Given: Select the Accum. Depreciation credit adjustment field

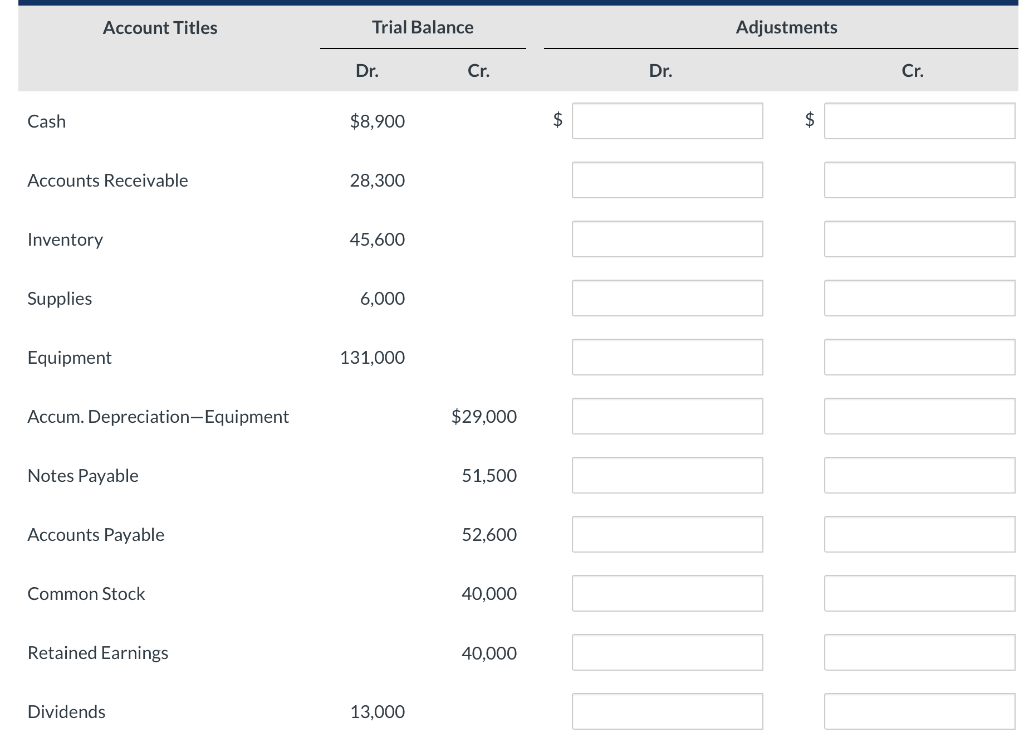Looking at the screenshot, I should (919, 415).
